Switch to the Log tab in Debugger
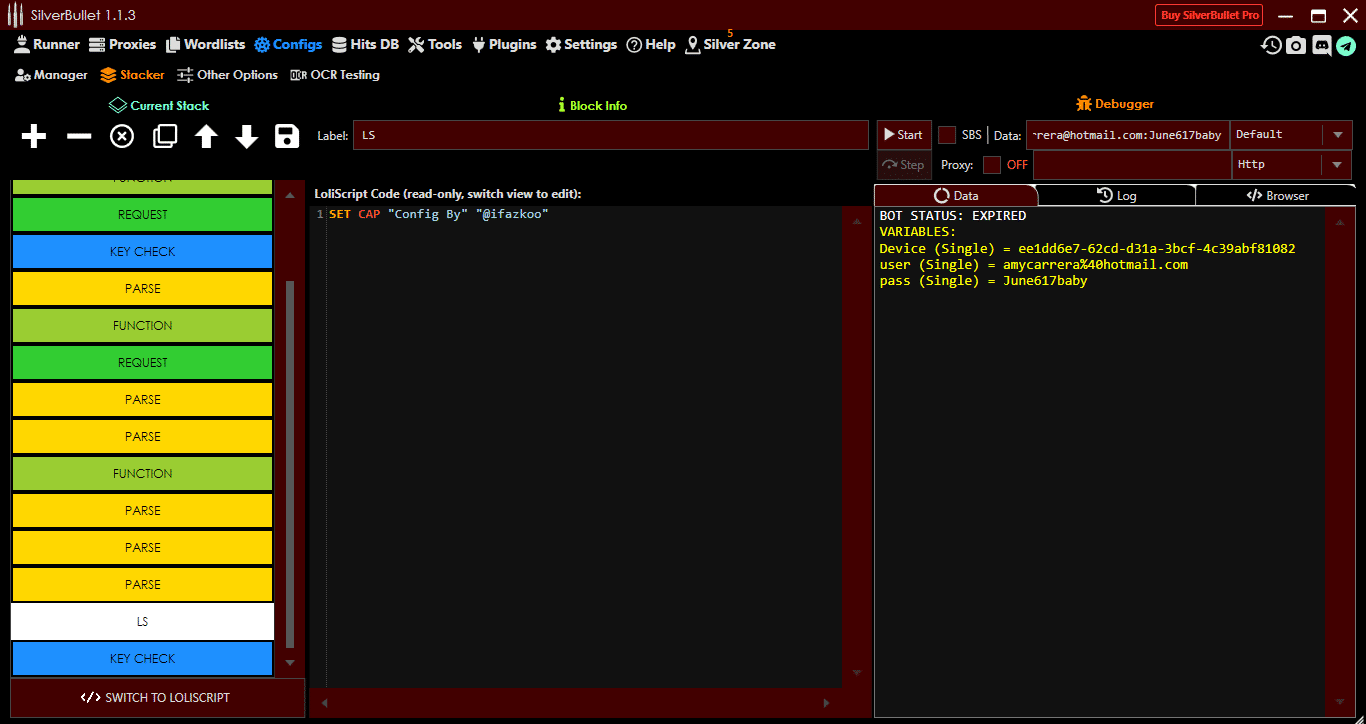The width and height of the screenshot is (1366, 724). tap(1117, 195)
